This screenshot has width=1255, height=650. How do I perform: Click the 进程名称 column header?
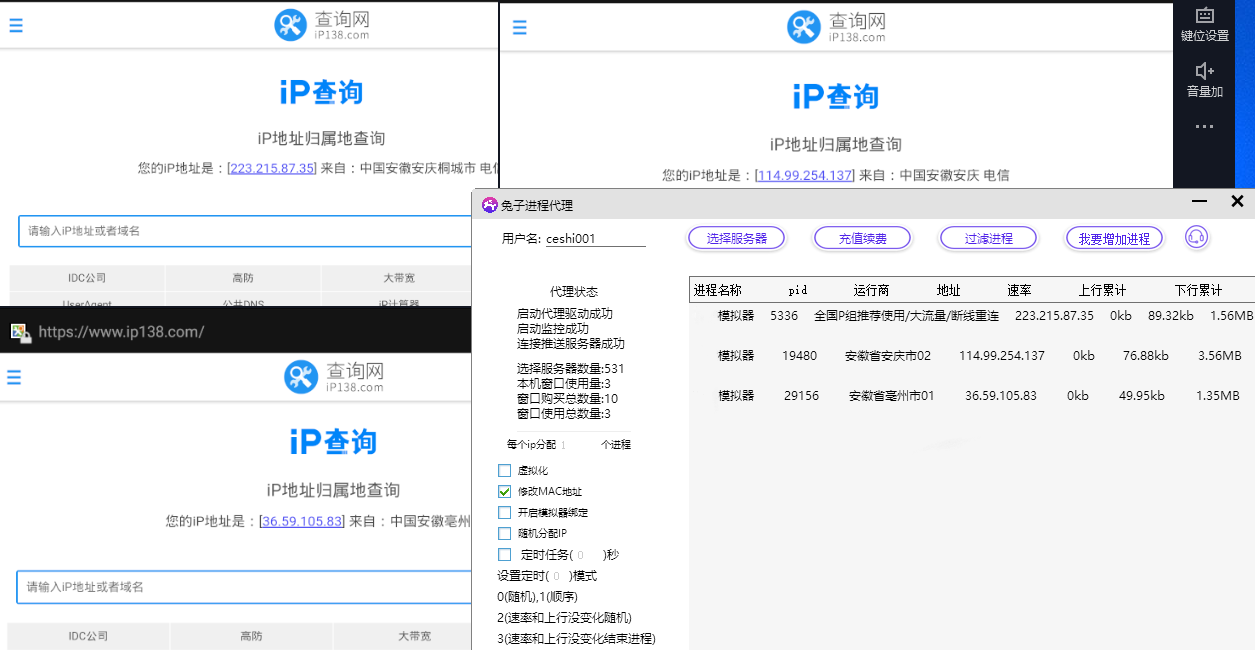coord(718,290)
